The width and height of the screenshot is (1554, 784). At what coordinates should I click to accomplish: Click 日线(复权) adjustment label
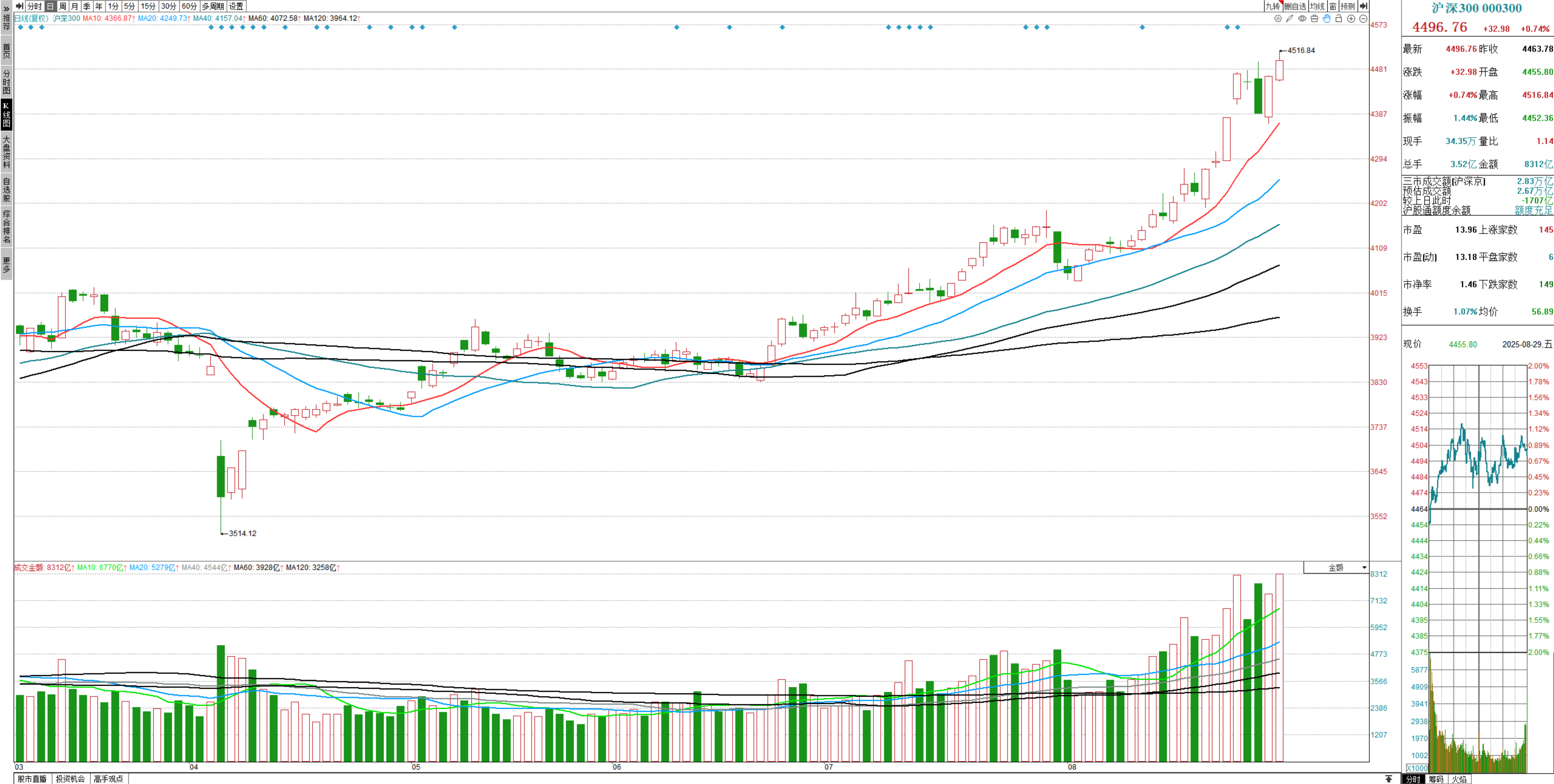click(32, 18)
